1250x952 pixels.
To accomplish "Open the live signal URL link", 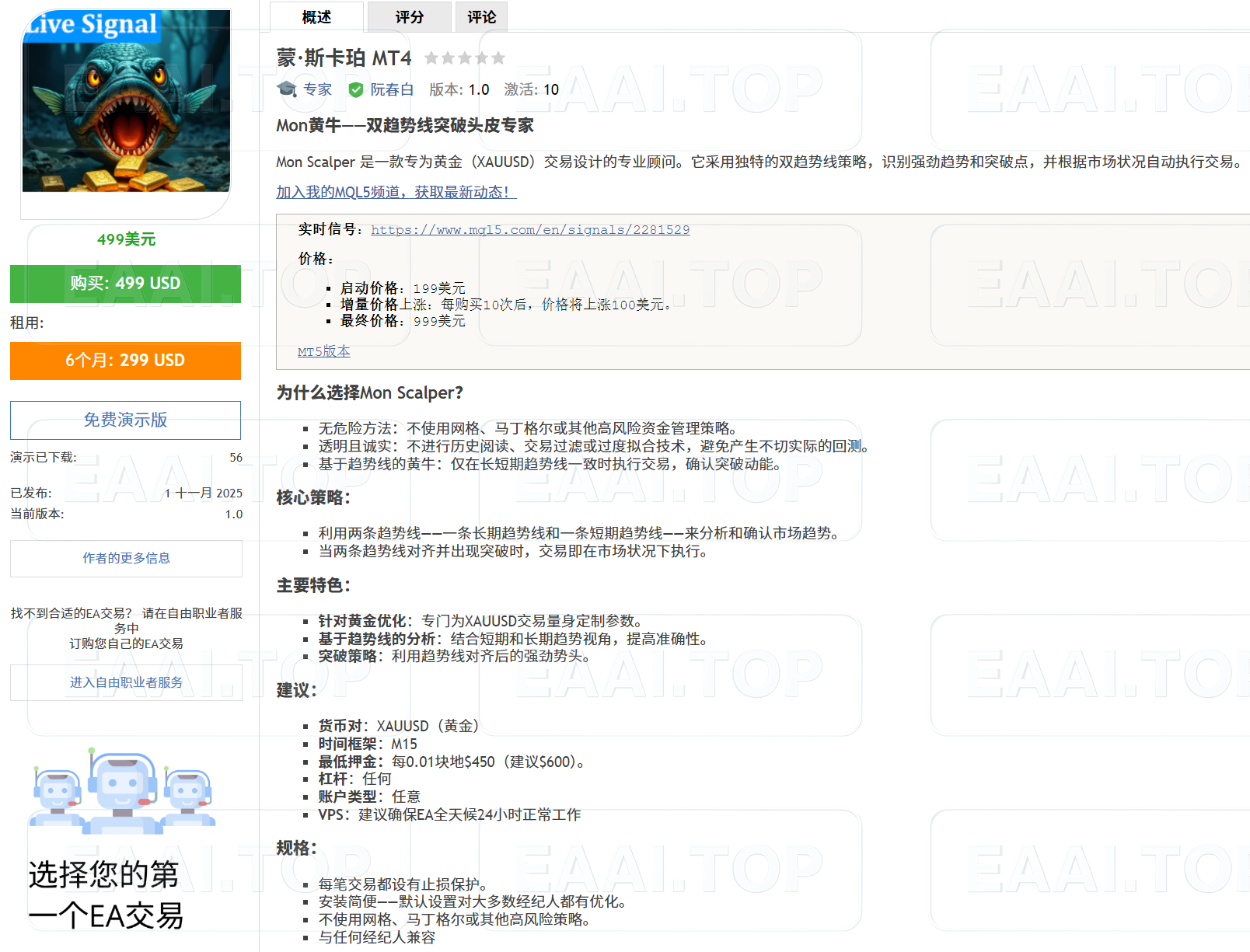I will [x=530, y=229].
